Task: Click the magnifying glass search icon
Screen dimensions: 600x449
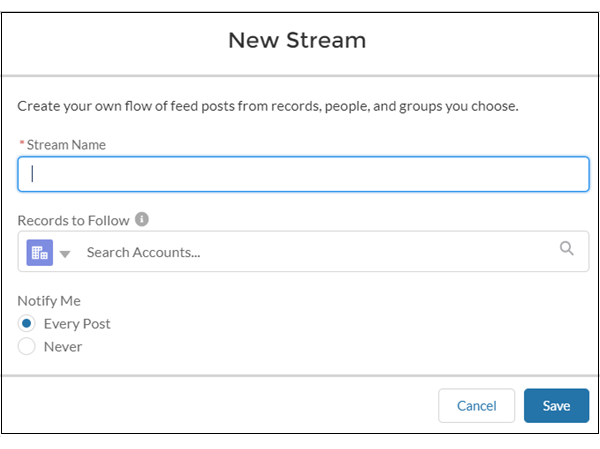Action: (566, 248)
